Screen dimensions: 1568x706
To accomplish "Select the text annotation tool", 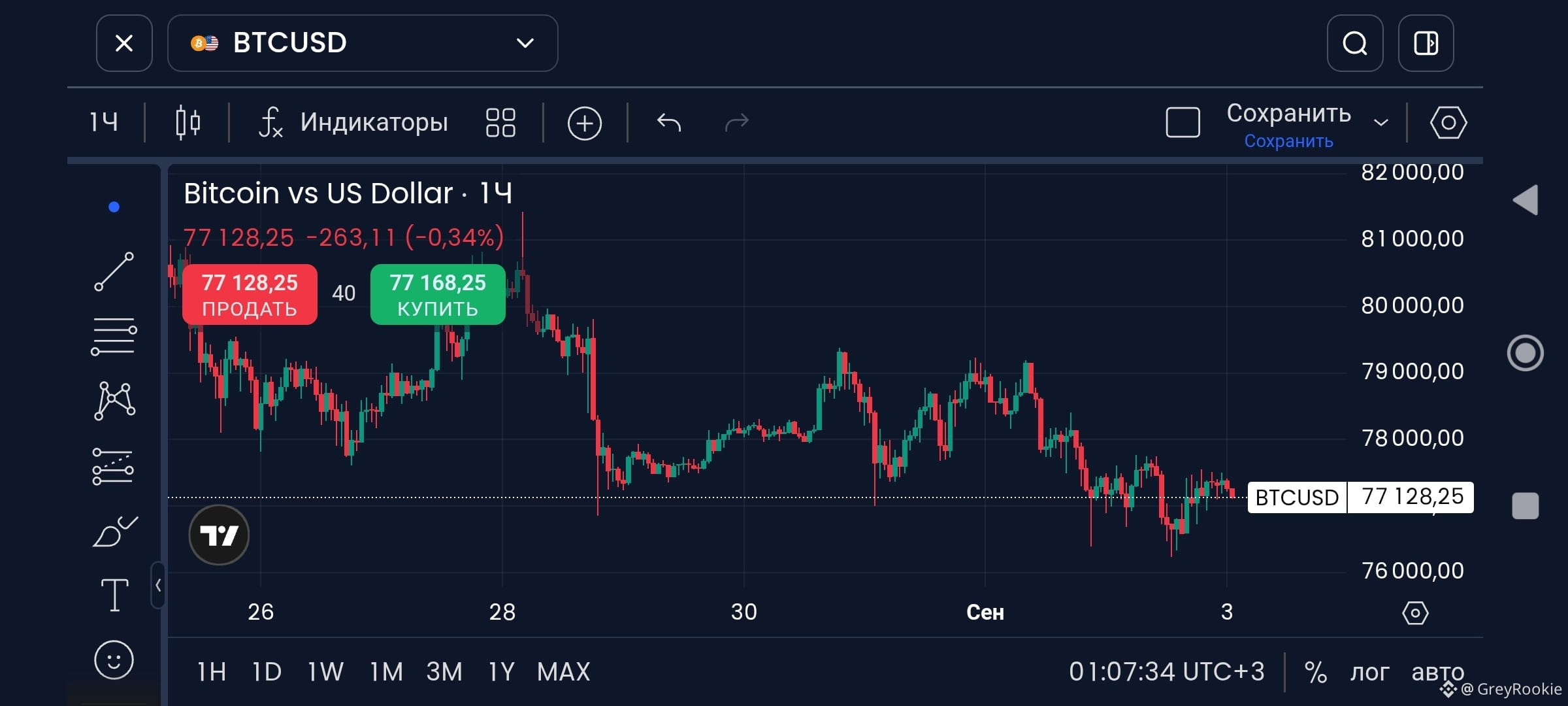I will tap(114, 595).
